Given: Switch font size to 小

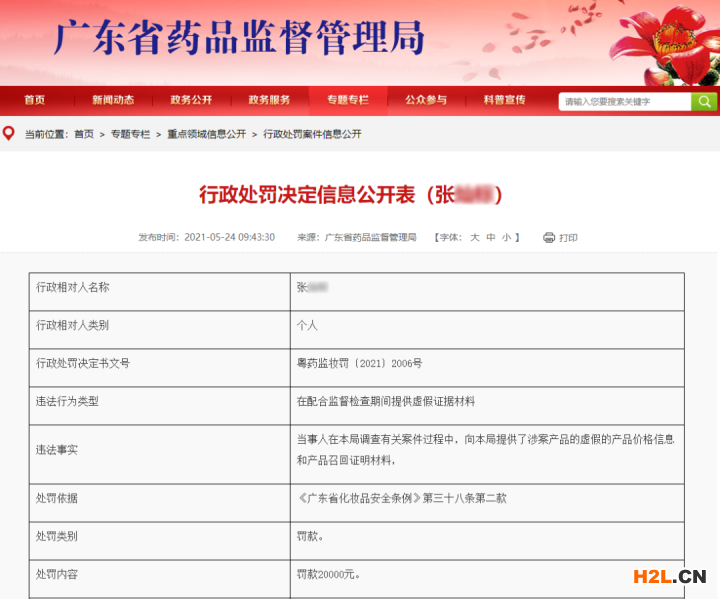Looking at the screenshot, I should pyautogui.click(x=506, y=237).
